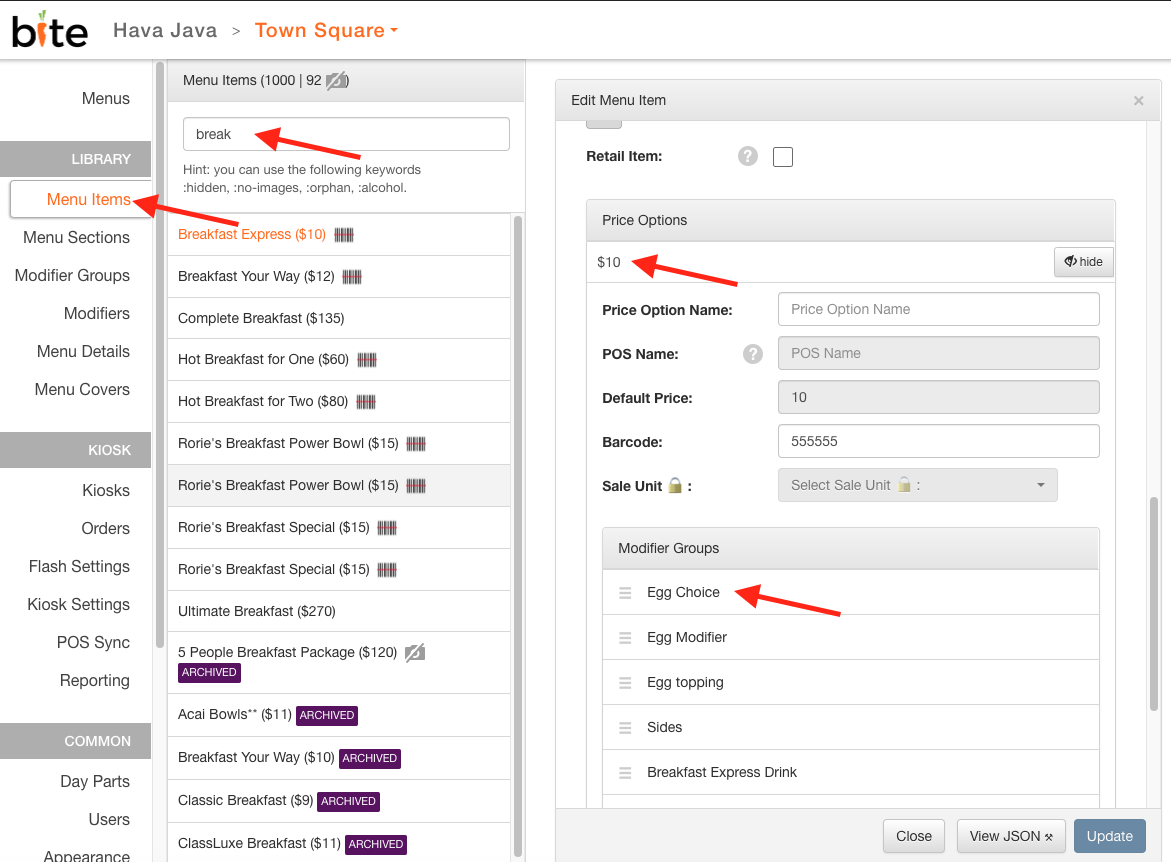This screenshot has width=1171, height=862.
Task: Expand the Select Sale Unit dropdown
Action: [917, 486]
